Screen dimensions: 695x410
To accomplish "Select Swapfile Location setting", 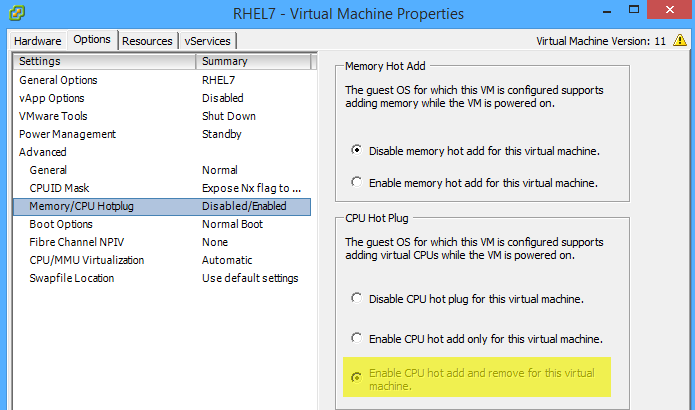I will [71, 278].
